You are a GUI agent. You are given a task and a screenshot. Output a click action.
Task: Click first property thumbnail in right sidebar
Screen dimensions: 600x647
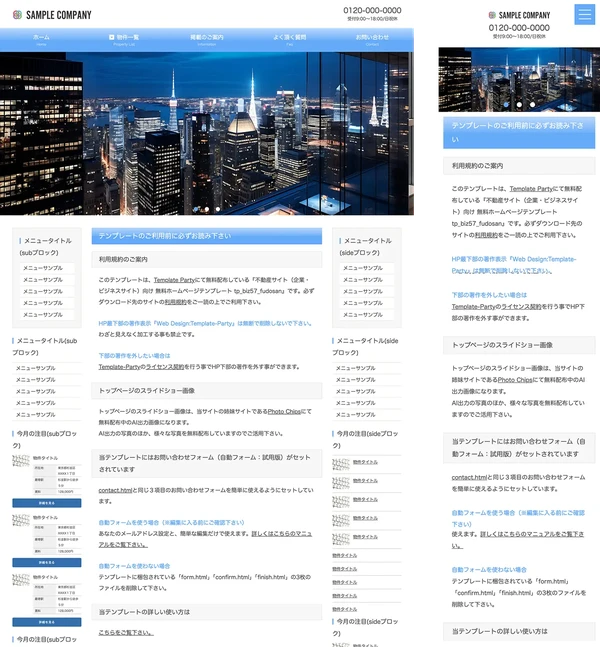(341, 462)
